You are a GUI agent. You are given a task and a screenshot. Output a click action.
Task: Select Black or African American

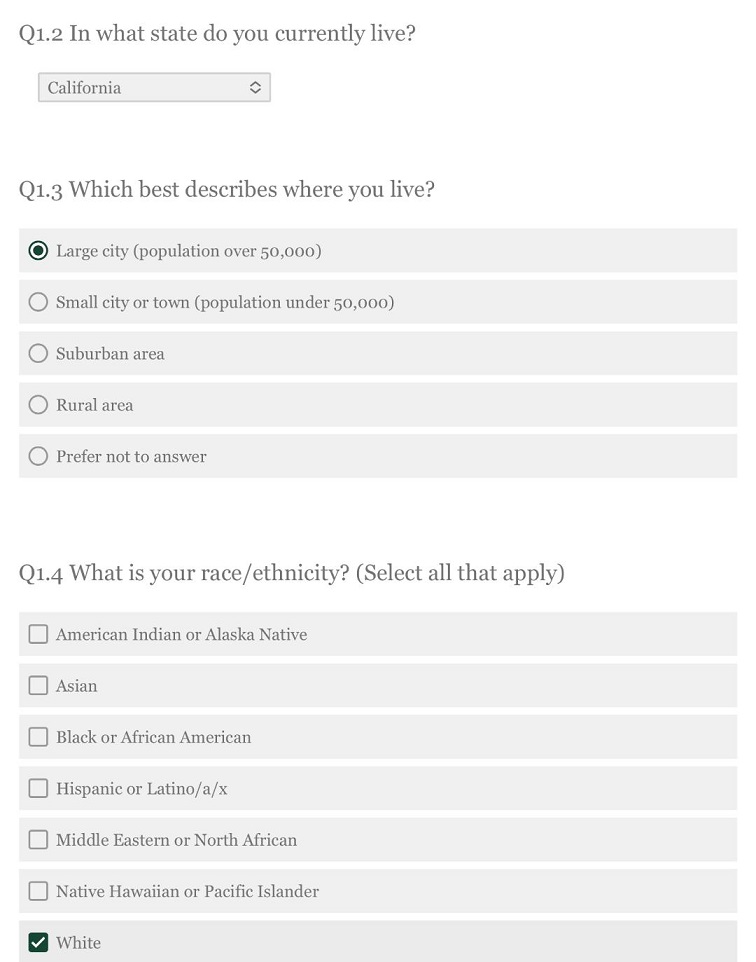pyautogui.click(x=38, y=737)
